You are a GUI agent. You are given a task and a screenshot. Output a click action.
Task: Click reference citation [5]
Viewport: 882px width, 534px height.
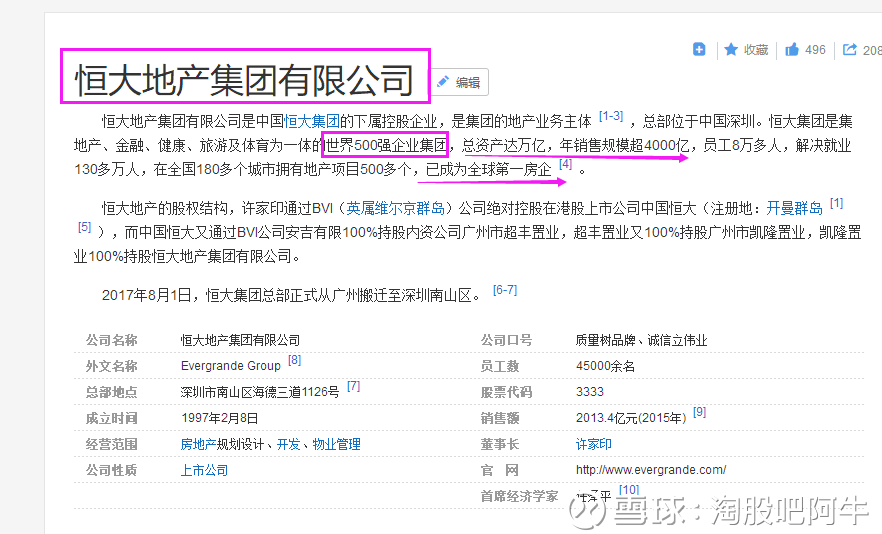click(x=84, y=227)
